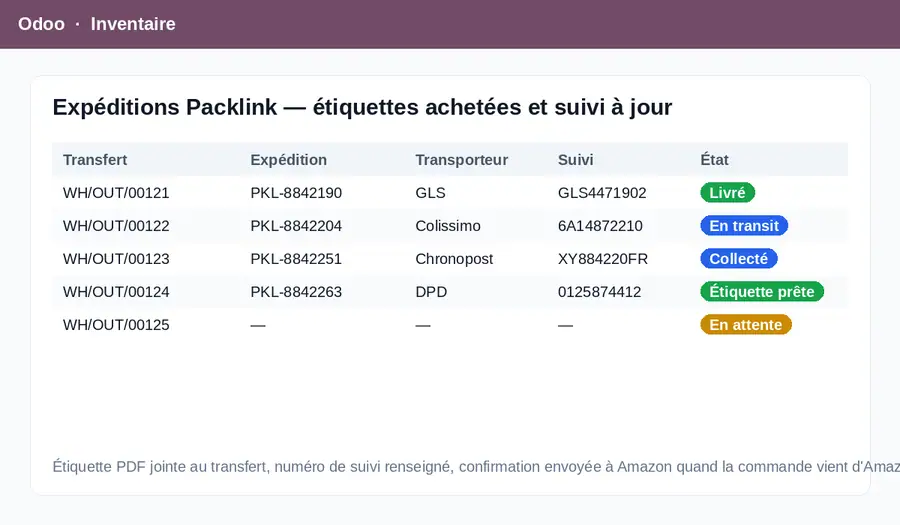The height and width of the screenshot is (525, 900).
Task: Click the Expéditions Packlink page title
Action: tap(362, 107)
